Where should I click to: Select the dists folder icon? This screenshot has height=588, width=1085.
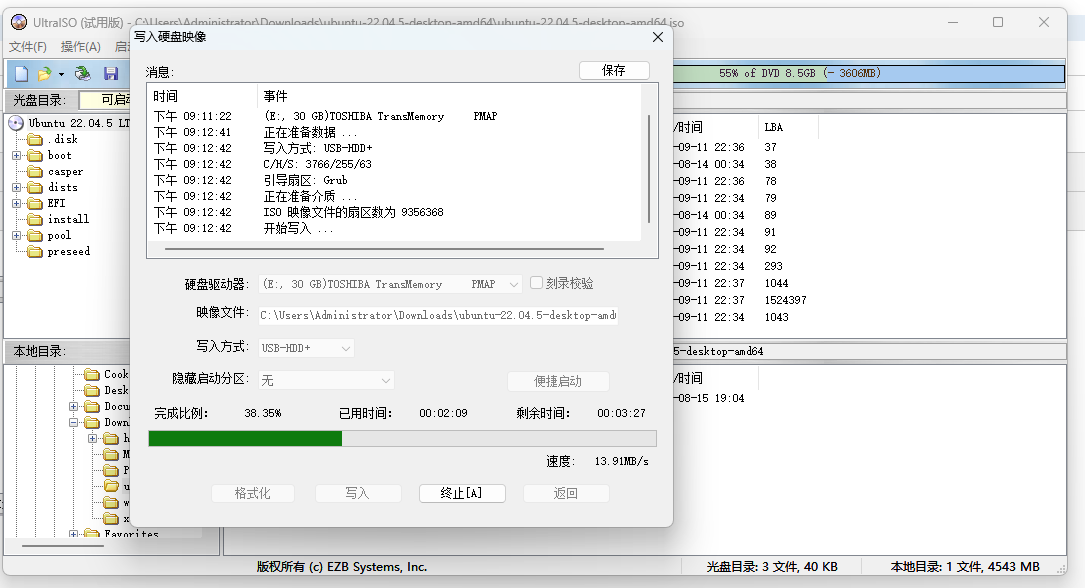pos(35,187)
